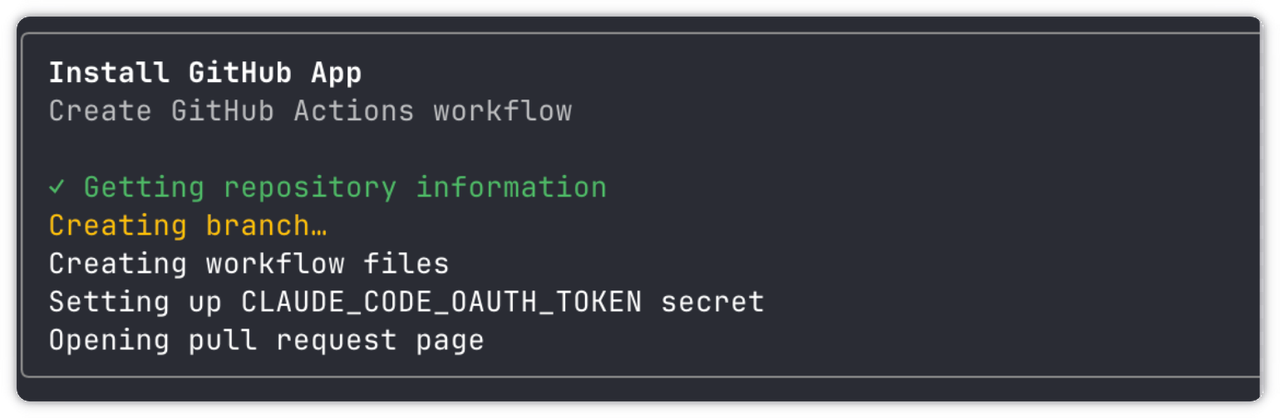Click the word "App" in the heading
The height and width of the screenshot is (418, 1280).
point(336,73)
